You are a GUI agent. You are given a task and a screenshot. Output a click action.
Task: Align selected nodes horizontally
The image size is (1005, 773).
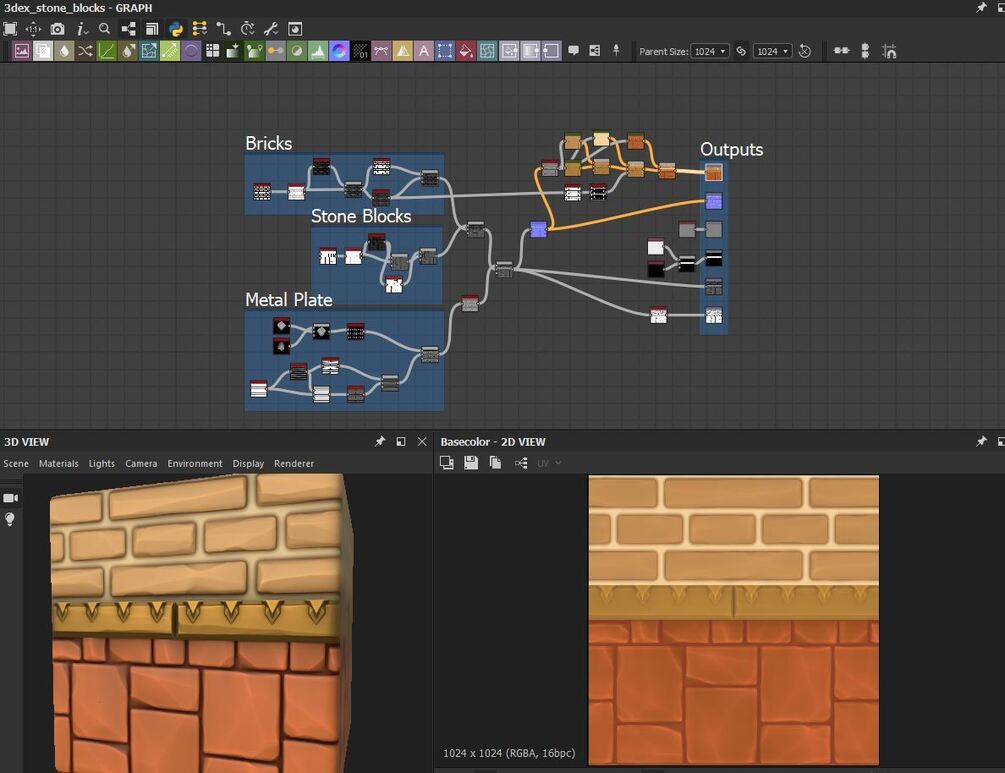[x=841, y=51]
